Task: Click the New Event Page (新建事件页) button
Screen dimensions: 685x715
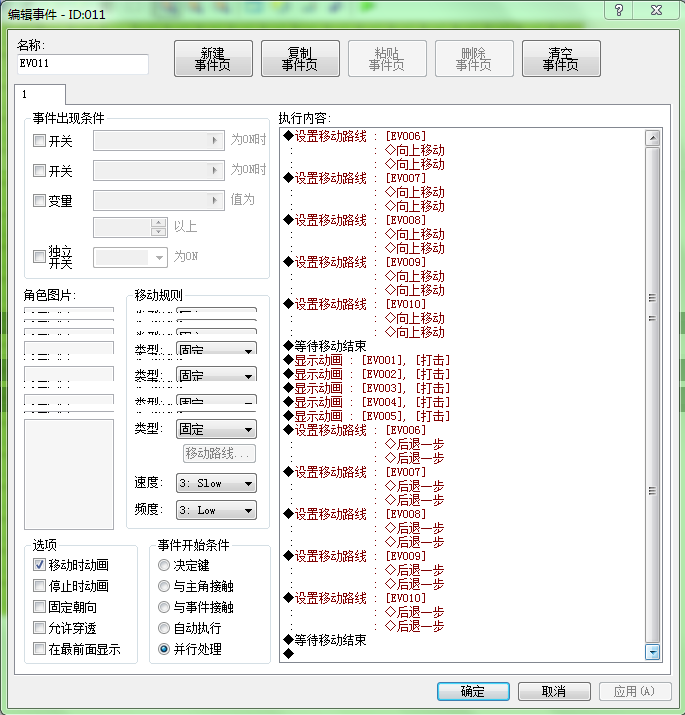Action: pos(213,58)
